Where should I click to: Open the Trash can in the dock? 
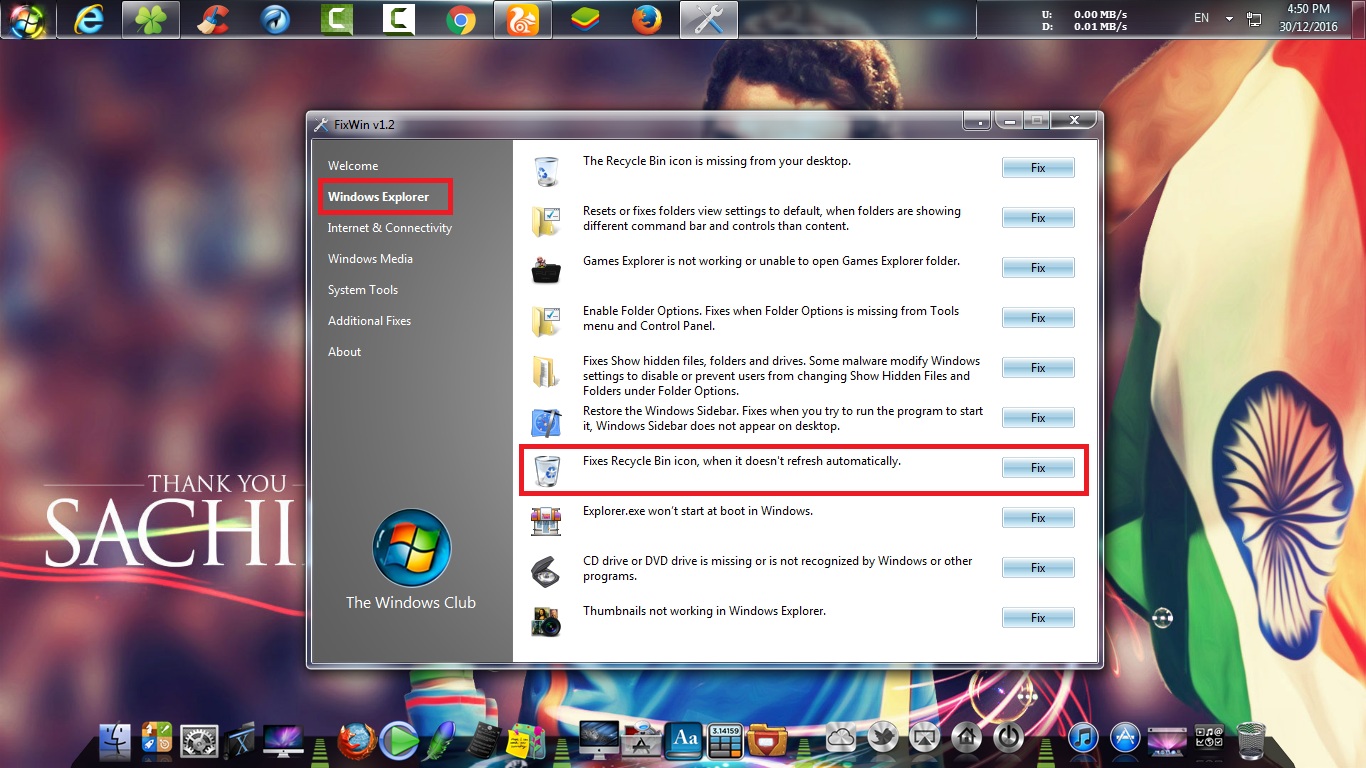[1251, 740]
